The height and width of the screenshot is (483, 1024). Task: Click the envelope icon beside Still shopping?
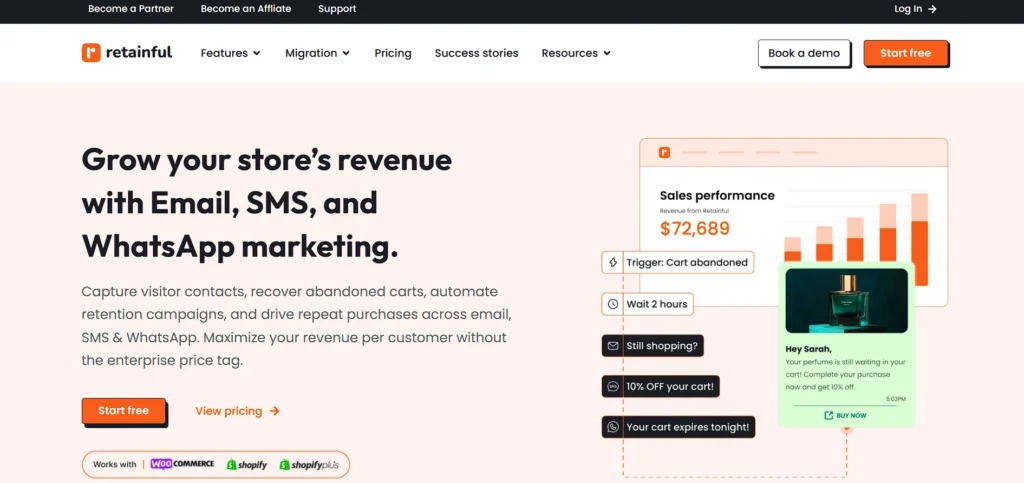(613, 346)
